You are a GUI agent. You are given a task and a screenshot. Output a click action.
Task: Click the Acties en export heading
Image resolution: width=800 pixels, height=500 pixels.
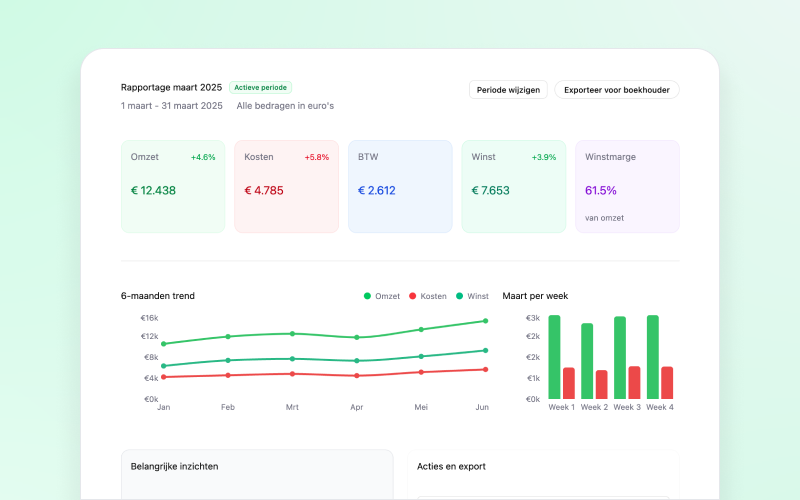click(451, 466)
